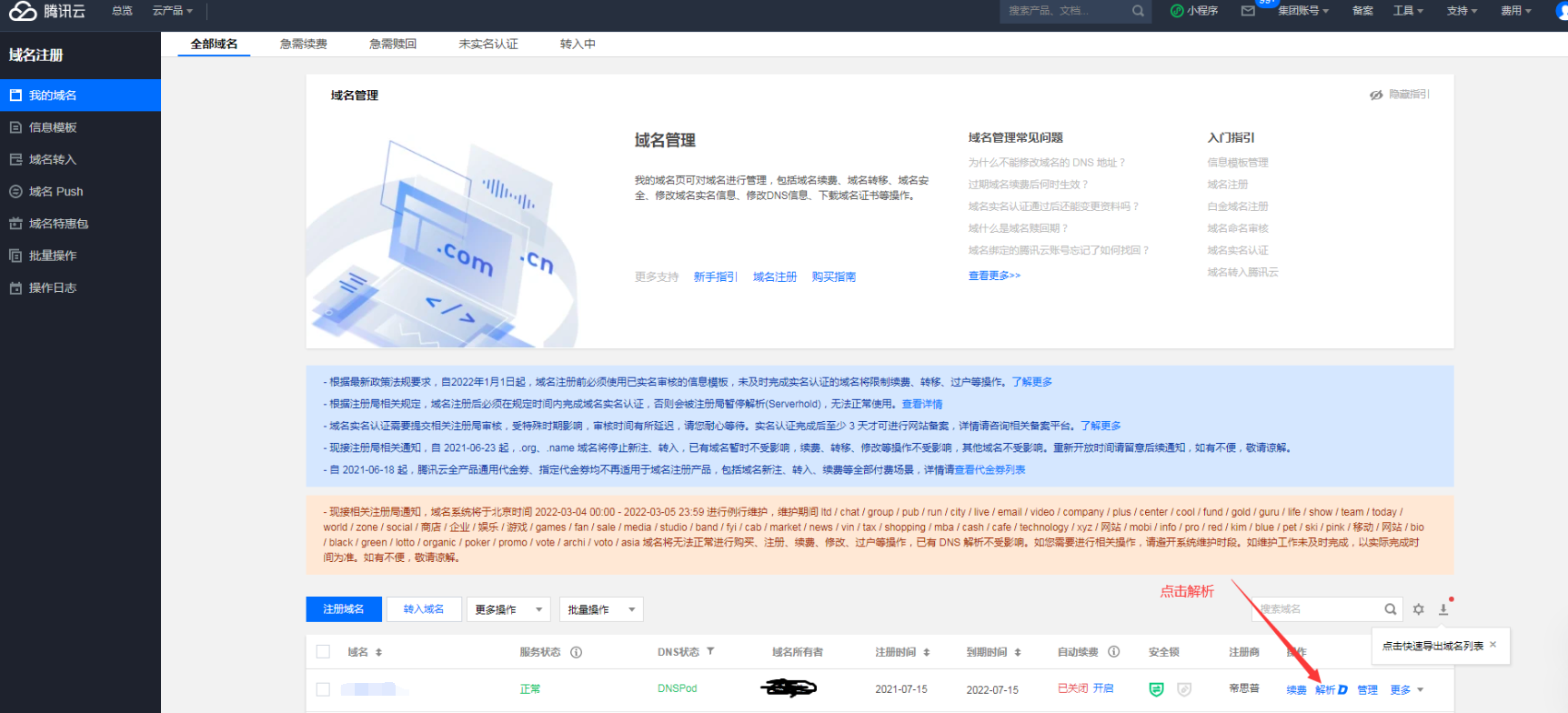Open 总览 in top navigation
This screenshot has width=1568, height=713.
click(122, 11)
